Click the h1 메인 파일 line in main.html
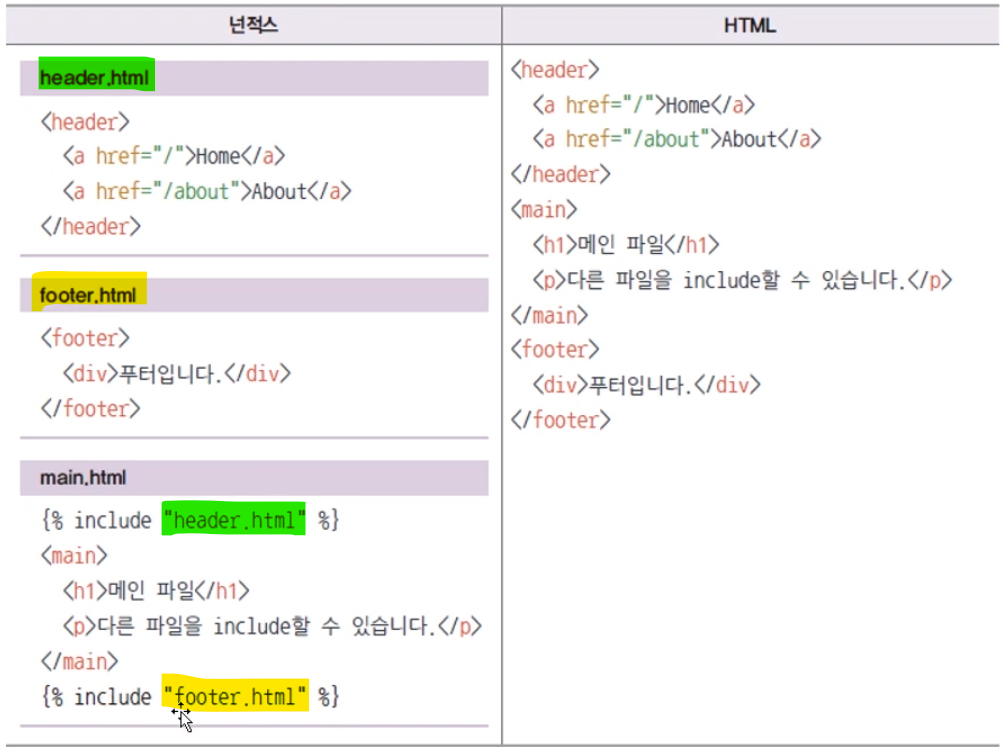 pyautogui.click(x=156, y=590)
